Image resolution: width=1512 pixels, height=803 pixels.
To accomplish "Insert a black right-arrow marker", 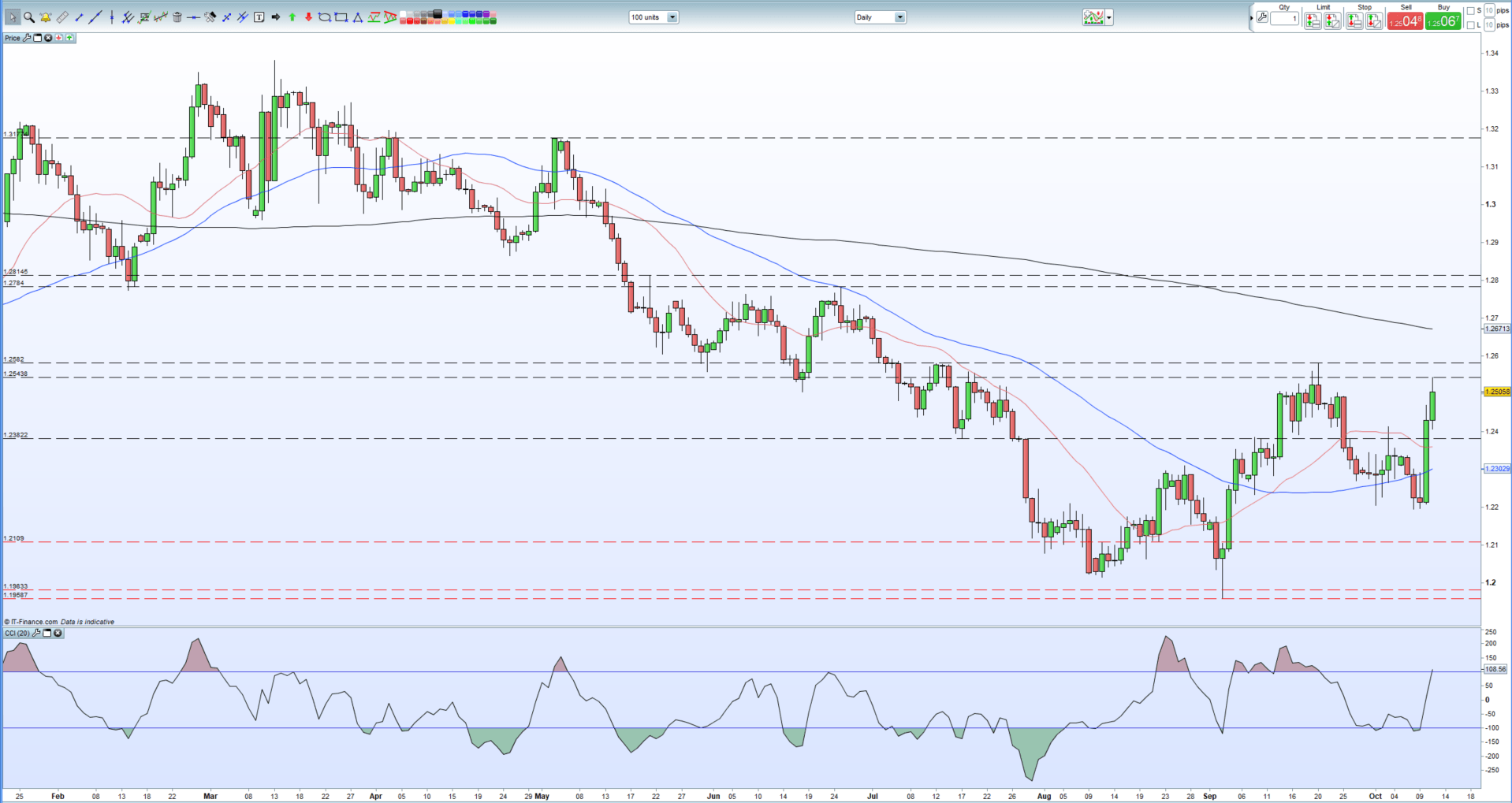I will point(275,17).
